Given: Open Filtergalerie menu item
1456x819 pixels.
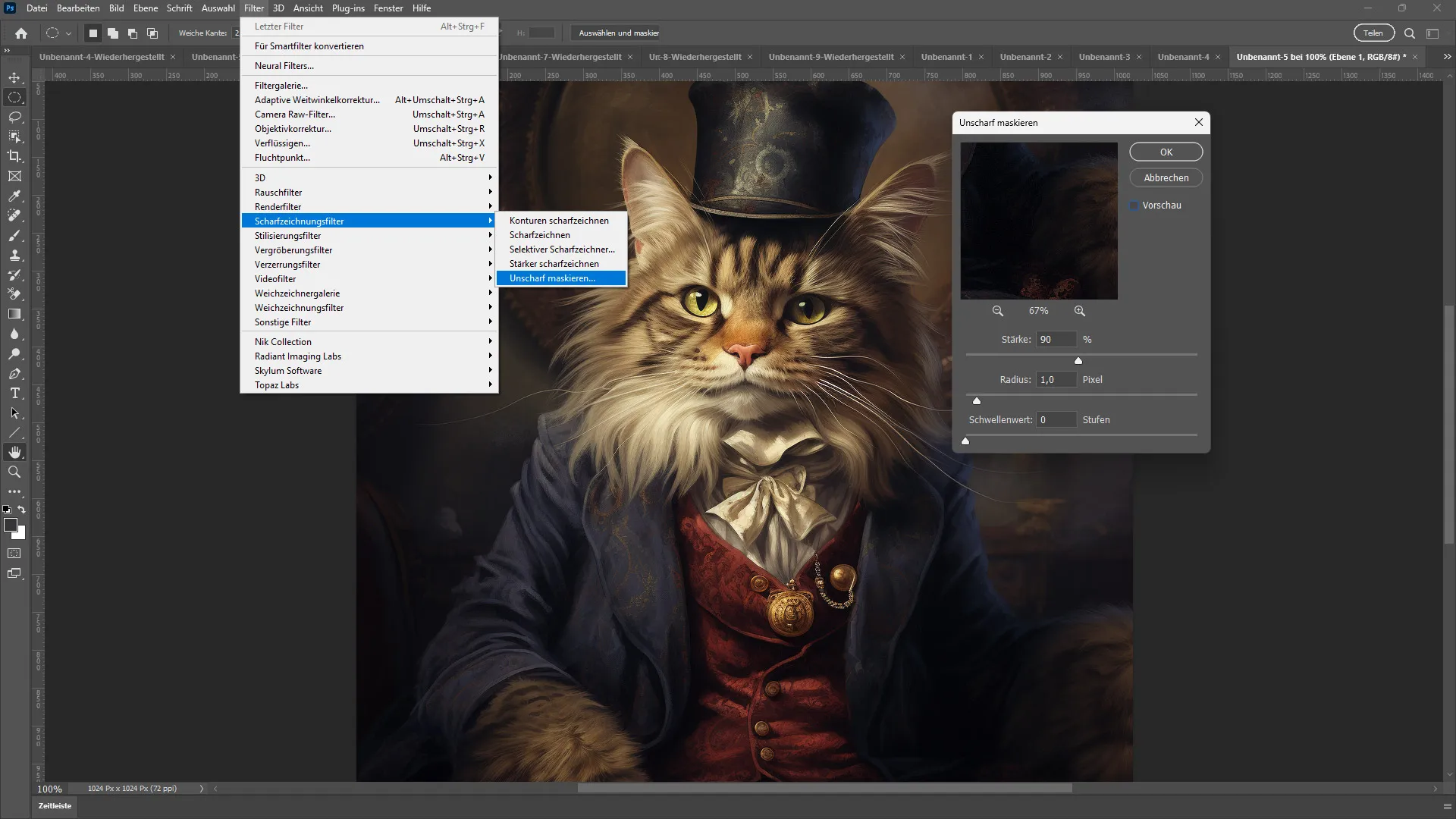Looking at the screenshot, I should 281,85.
